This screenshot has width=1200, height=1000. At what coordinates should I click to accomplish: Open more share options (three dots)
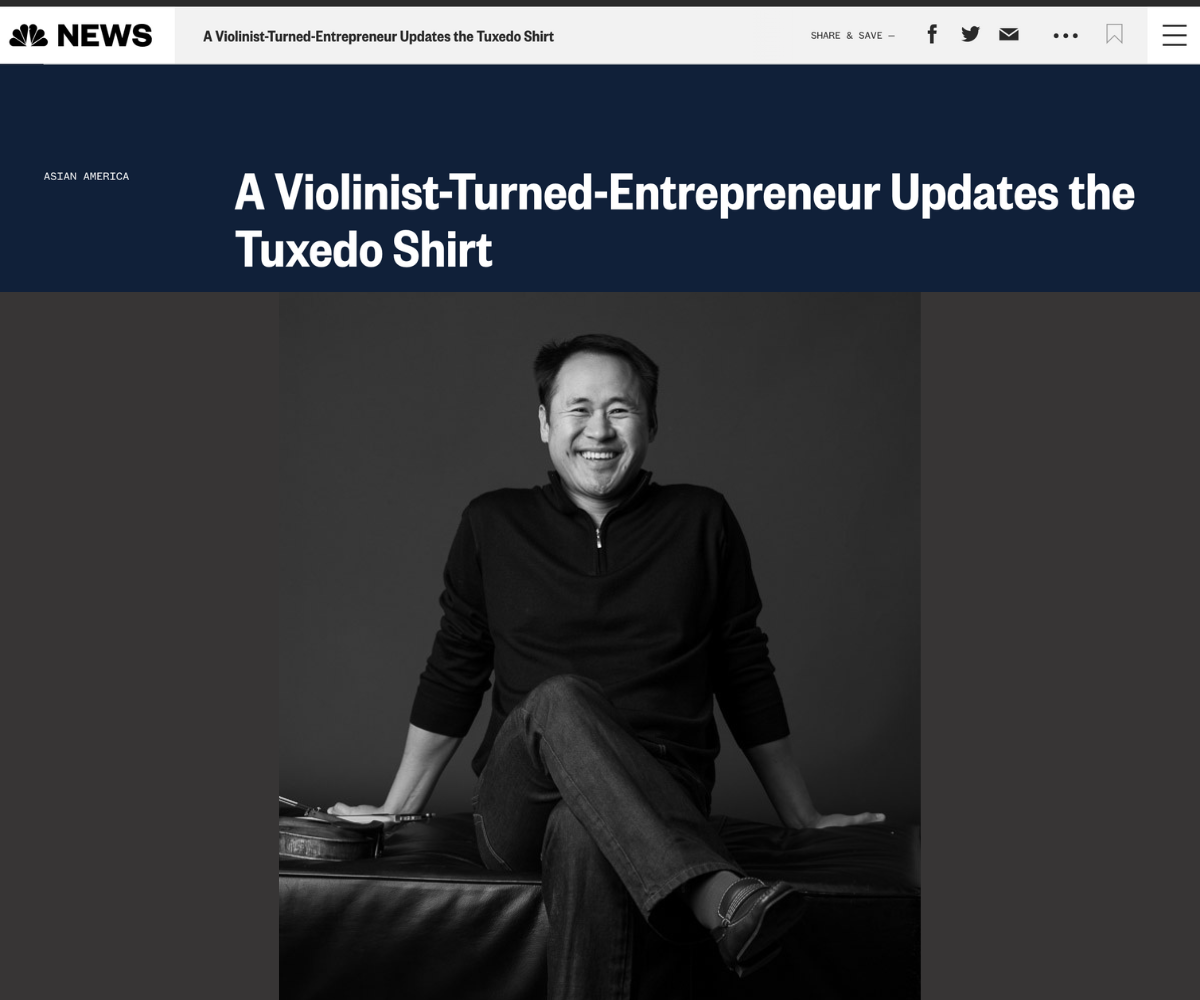(1065, 36)
